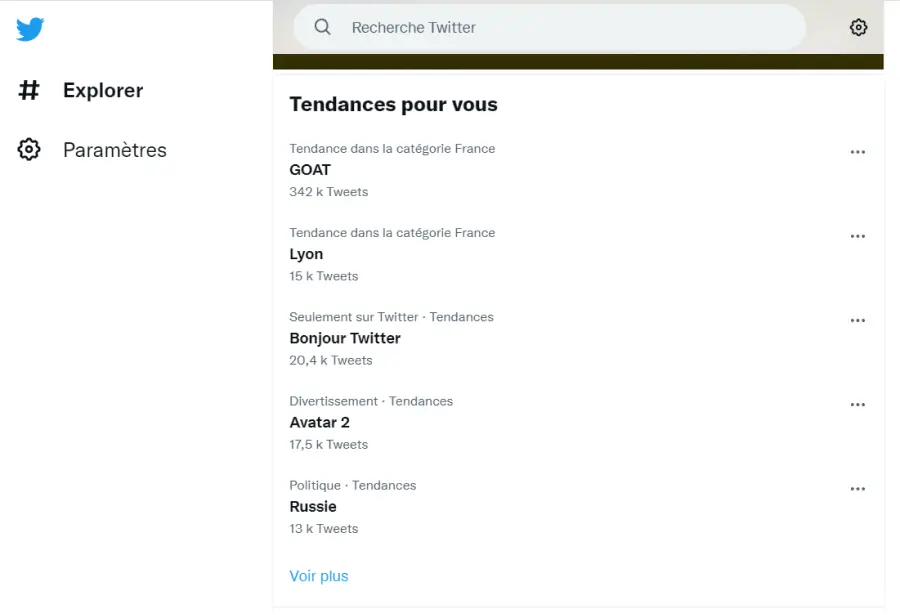The width and height of the screenshot is (900, 615).
Task: Open the Russie trending topic
Action: coord(313,506)
